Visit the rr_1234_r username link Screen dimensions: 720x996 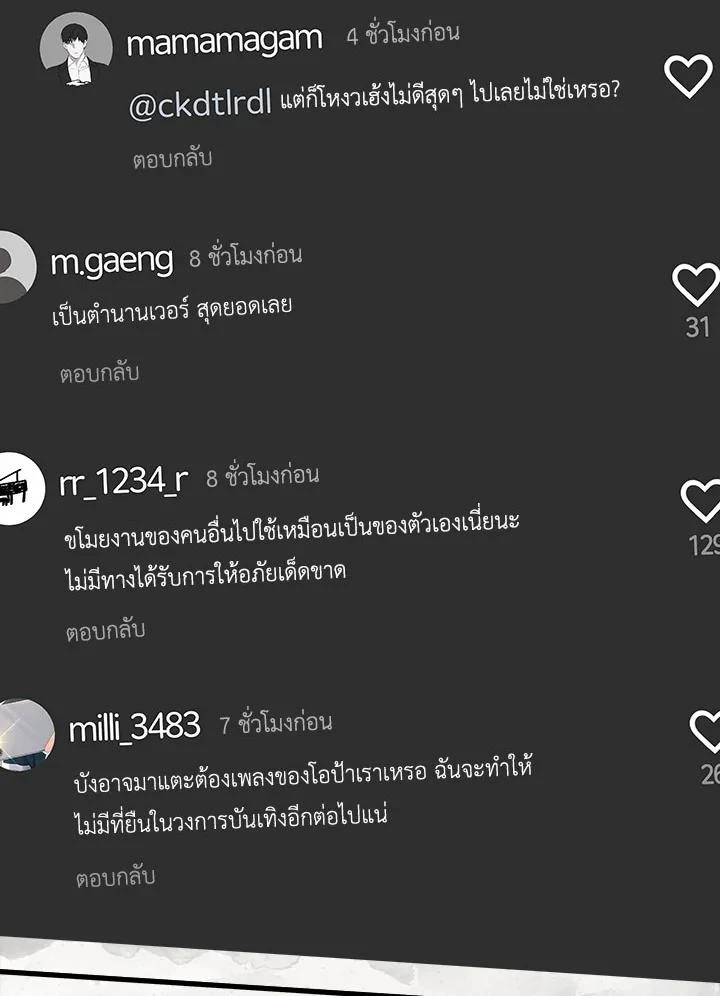tap(124, 483)
